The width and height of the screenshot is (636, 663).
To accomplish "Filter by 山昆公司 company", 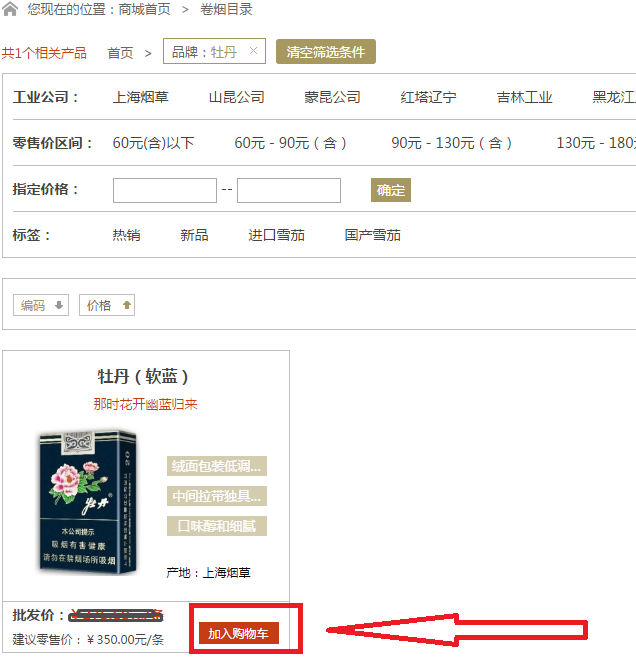I will pos(236,97).
